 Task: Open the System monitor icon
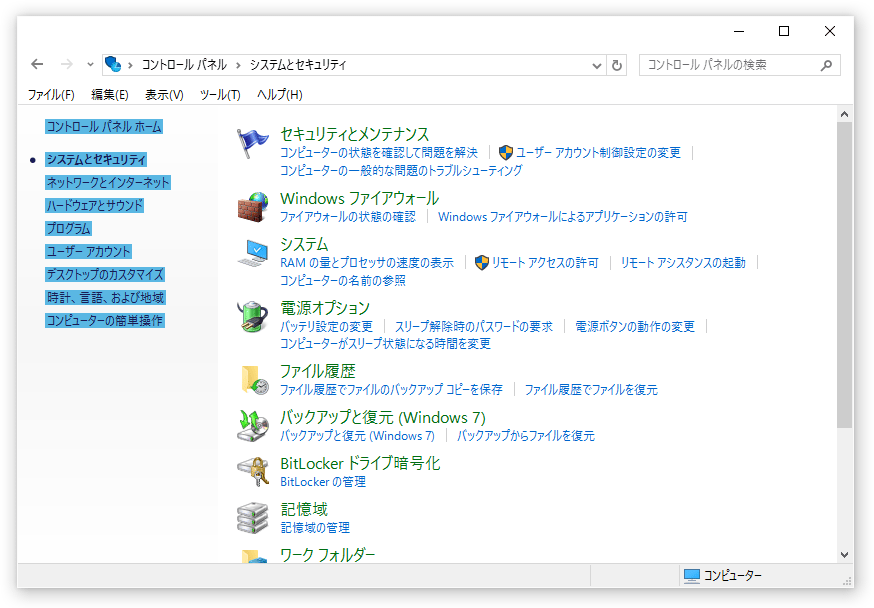click(253, 254)
